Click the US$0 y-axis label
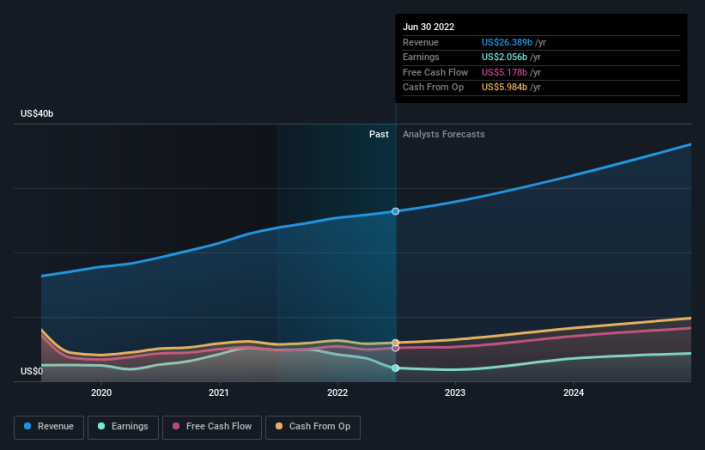Screen dimensions: 705x450 pos(31,372)
